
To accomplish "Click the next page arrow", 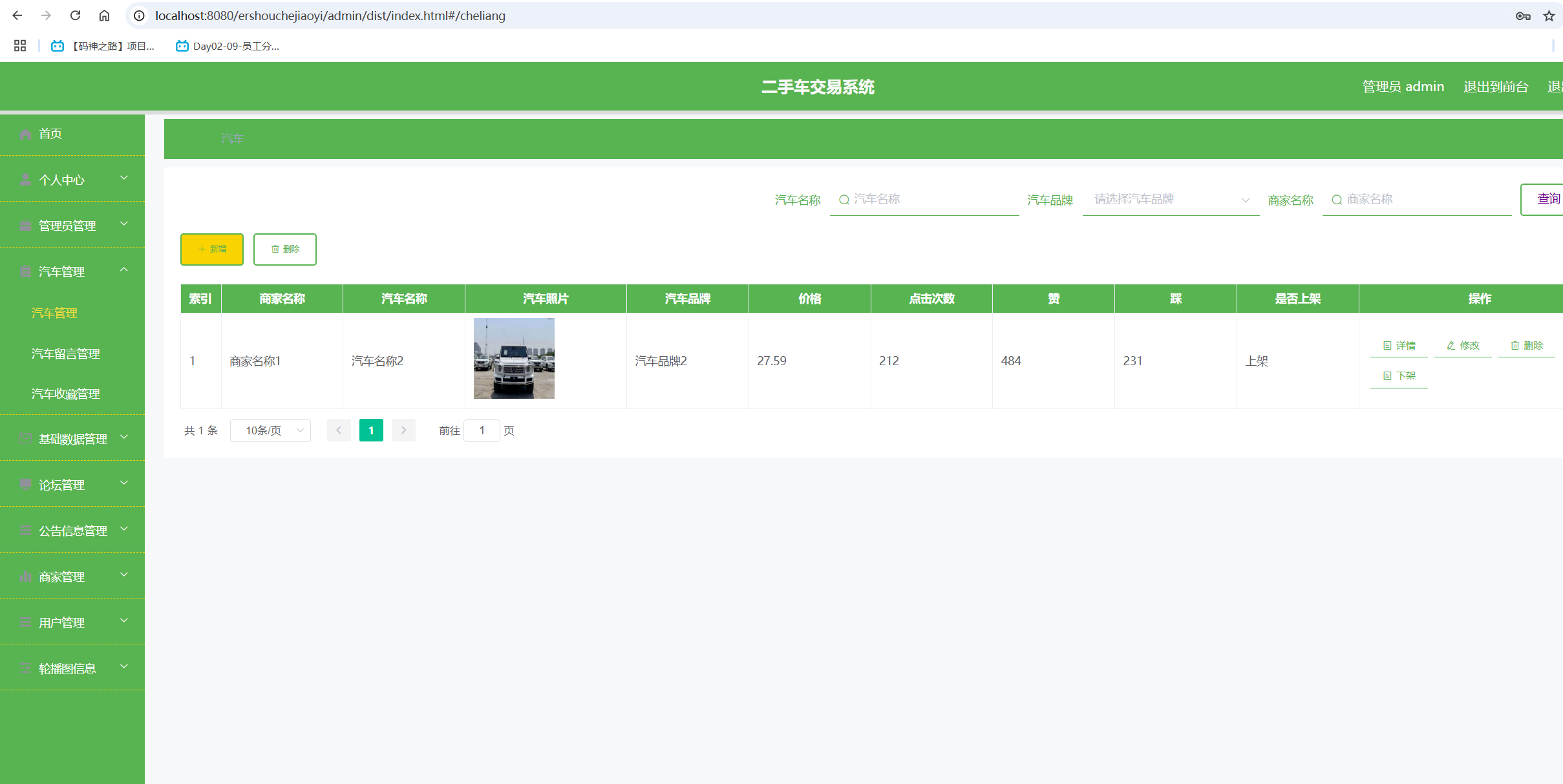I will (x=403, y=430).
